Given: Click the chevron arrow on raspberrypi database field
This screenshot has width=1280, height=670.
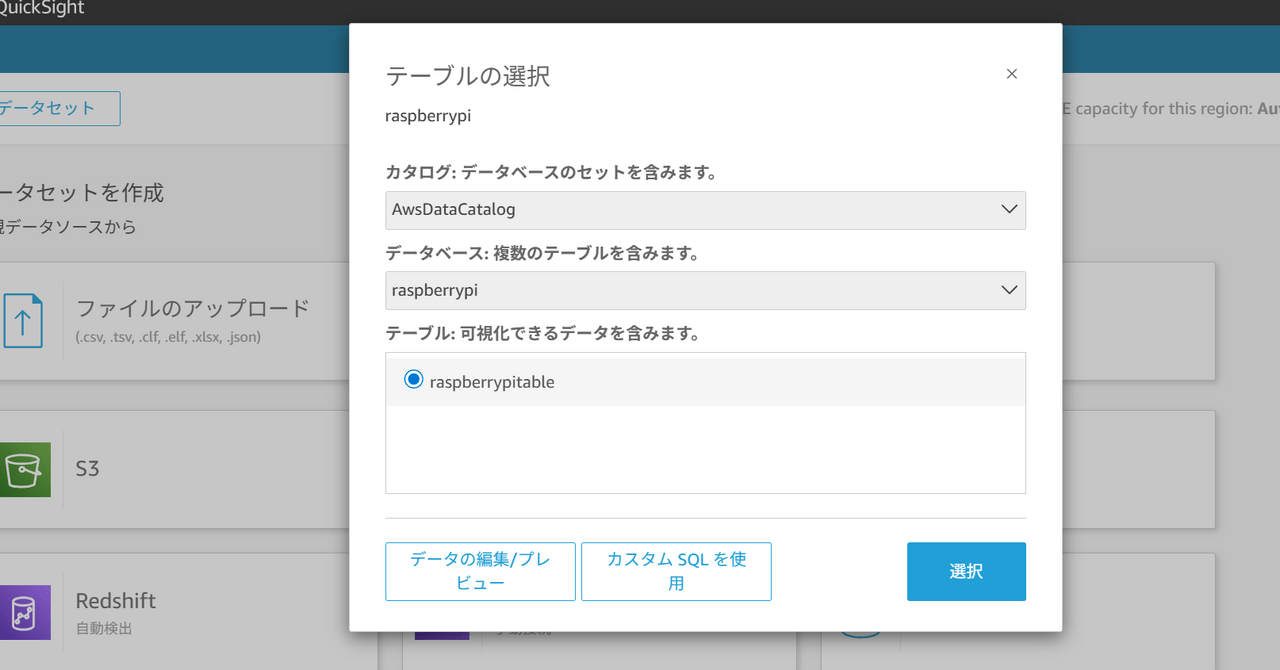Looking at the screenshot, I should click(1008, 290).
